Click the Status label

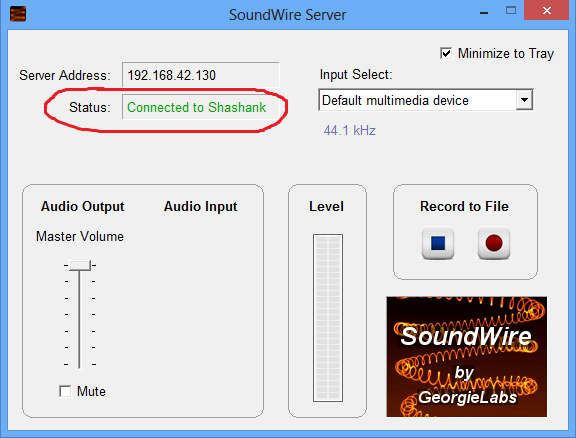[90, 108]
